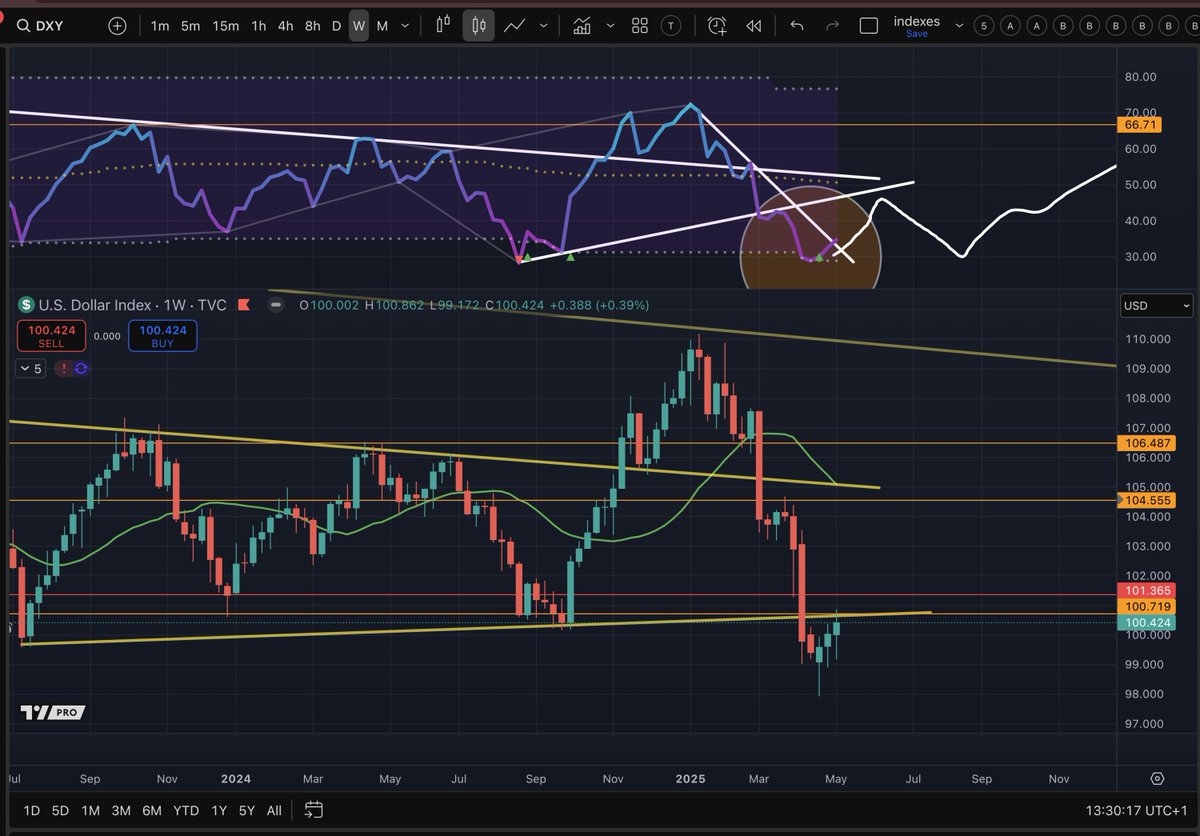
Task: Open the line type dropdown beside the trend icon
Action: [544, 25]
